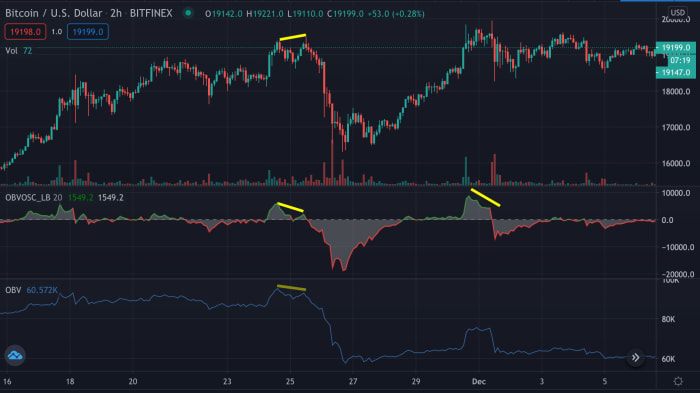Select yellow trend line on oscillator near 25
Image resolution: width=700 pixels, height=393 pixels.
point(291,207)
